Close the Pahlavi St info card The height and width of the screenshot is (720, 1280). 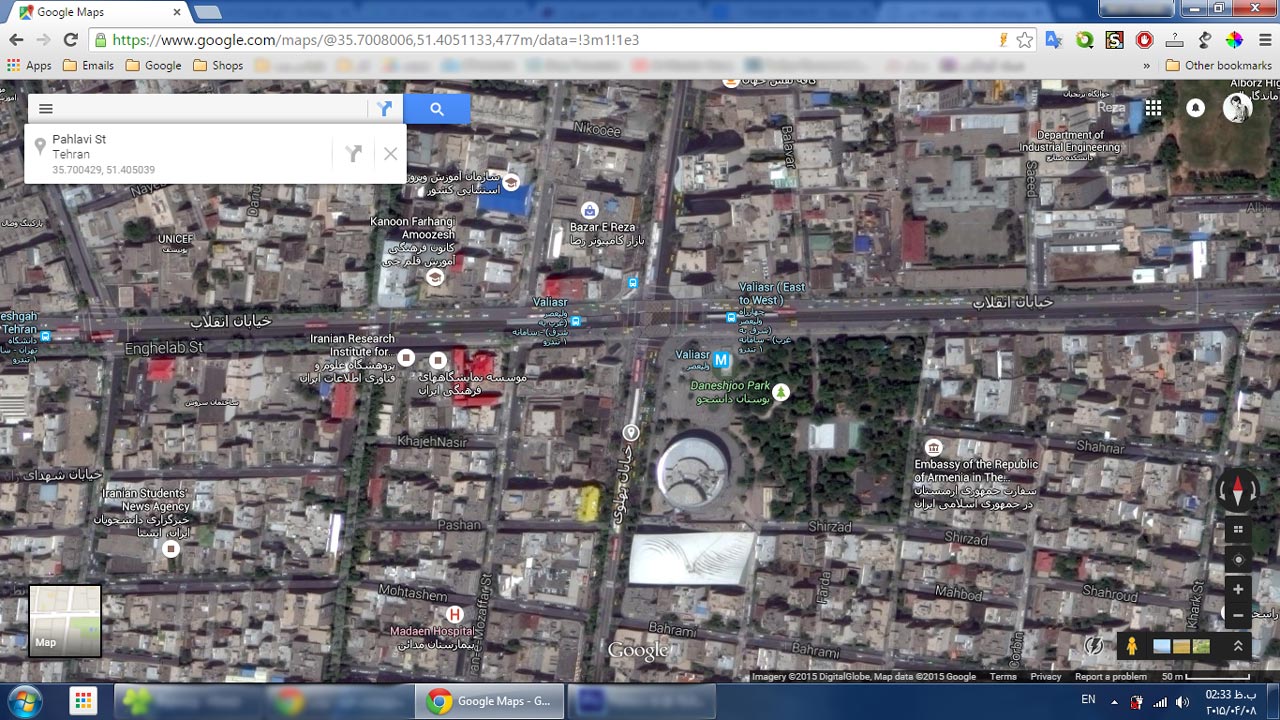tap(390, 153)
